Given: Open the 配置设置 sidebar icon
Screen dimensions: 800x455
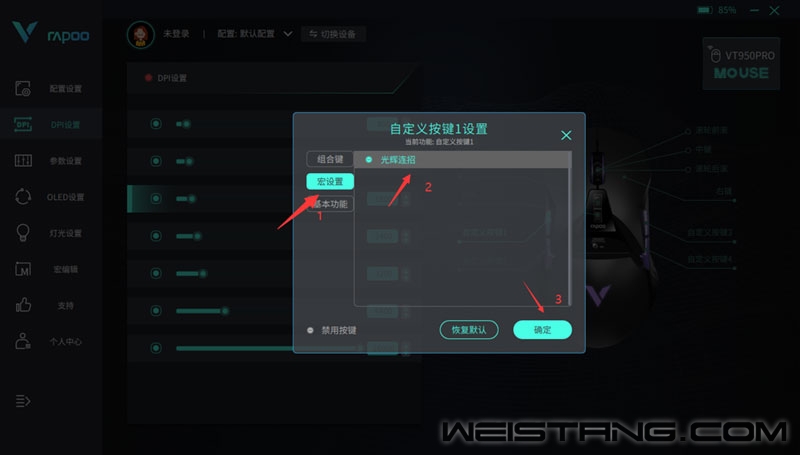Looking at the screenshot, I should coord(23,88).
